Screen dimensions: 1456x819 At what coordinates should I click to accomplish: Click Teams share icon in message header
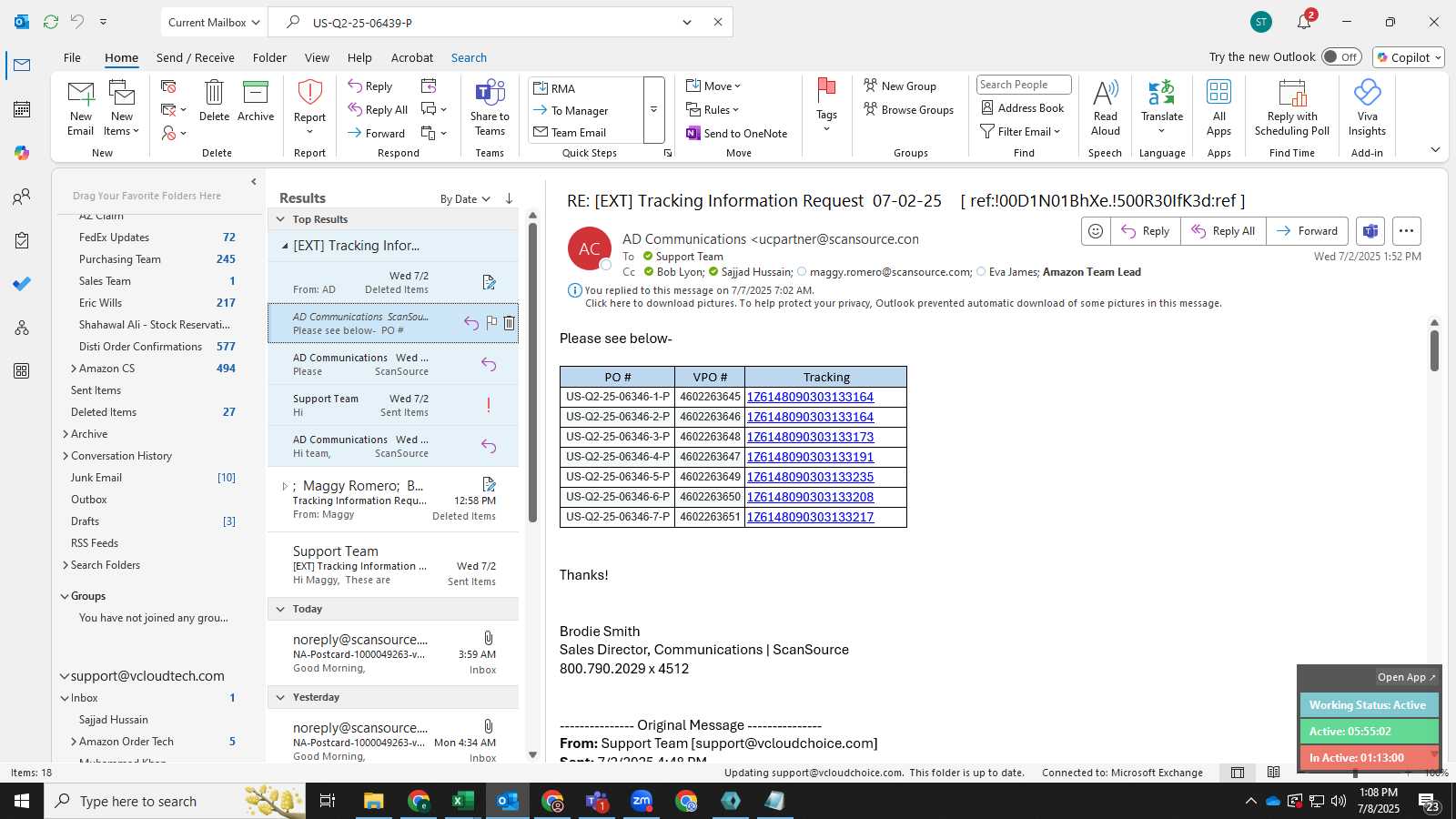point(1370,231)
